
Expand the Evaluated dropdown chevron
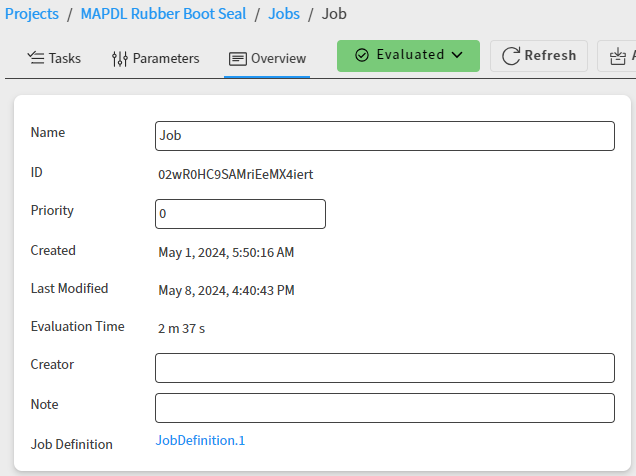(x=458, y=56)
